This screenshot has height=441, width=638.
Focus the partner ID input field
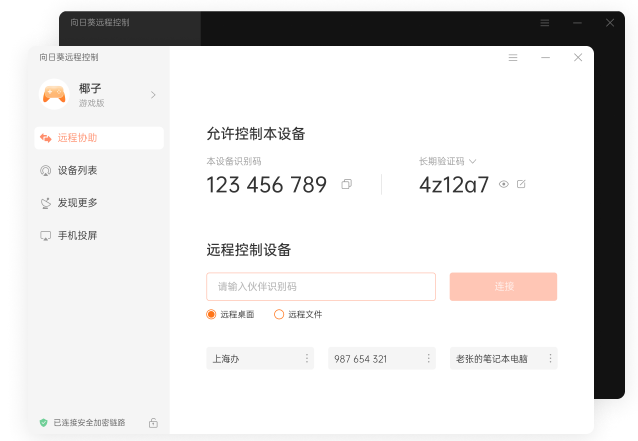click(x=321, y=286)
